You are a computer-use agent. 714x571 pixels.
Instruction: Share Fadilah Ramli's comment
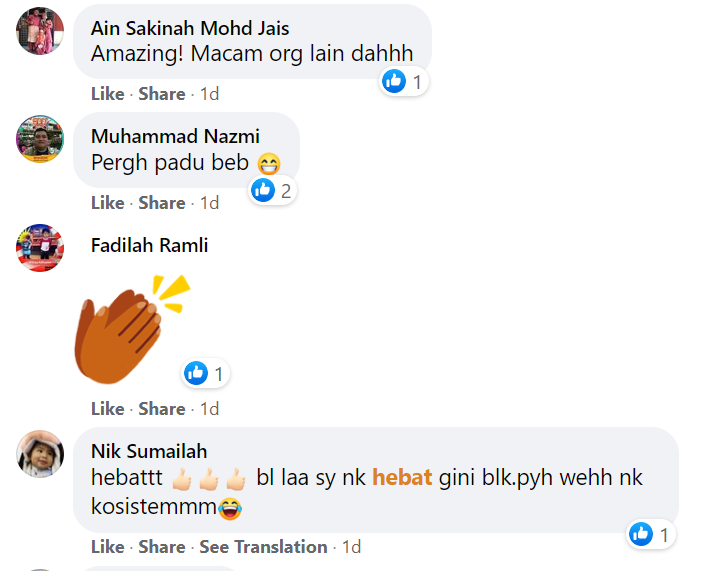click(x=162, y=409)
